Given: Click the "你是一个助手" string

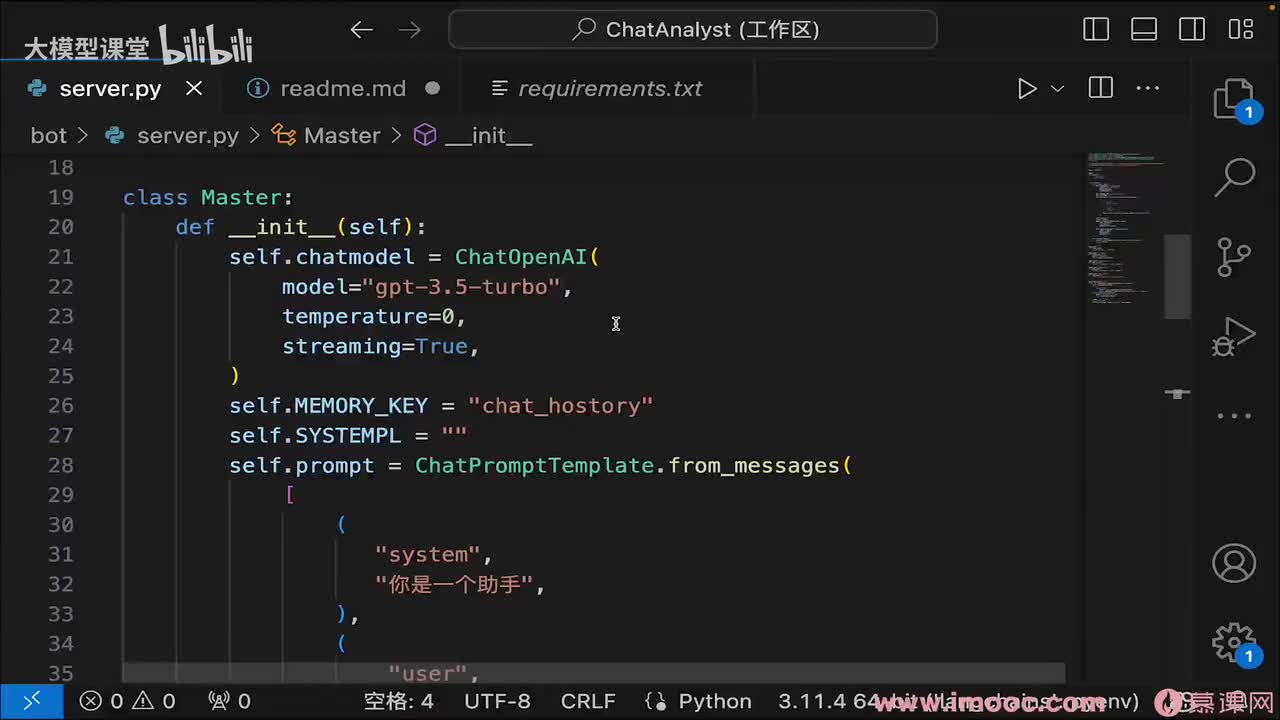Looking at the screenshot, I should point(455,585).
